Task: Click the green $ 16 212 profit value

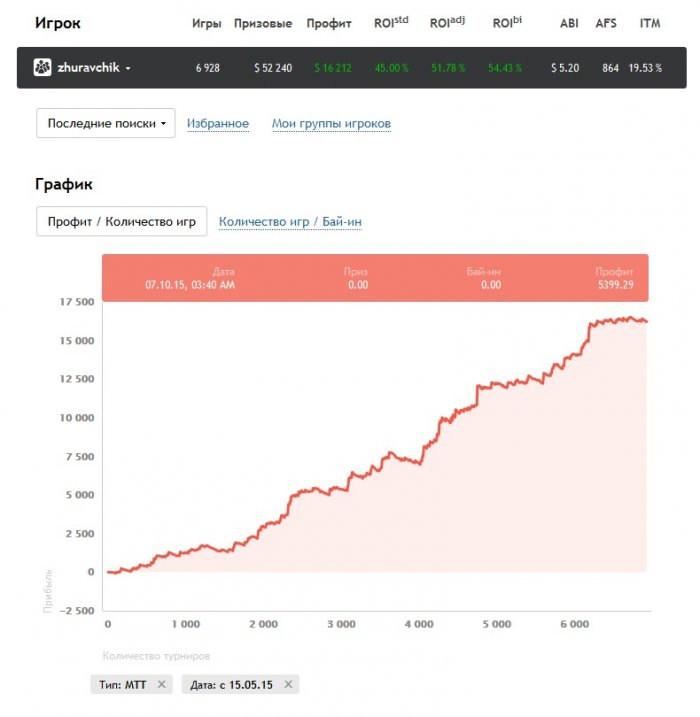Action: [x=332, y=68]
